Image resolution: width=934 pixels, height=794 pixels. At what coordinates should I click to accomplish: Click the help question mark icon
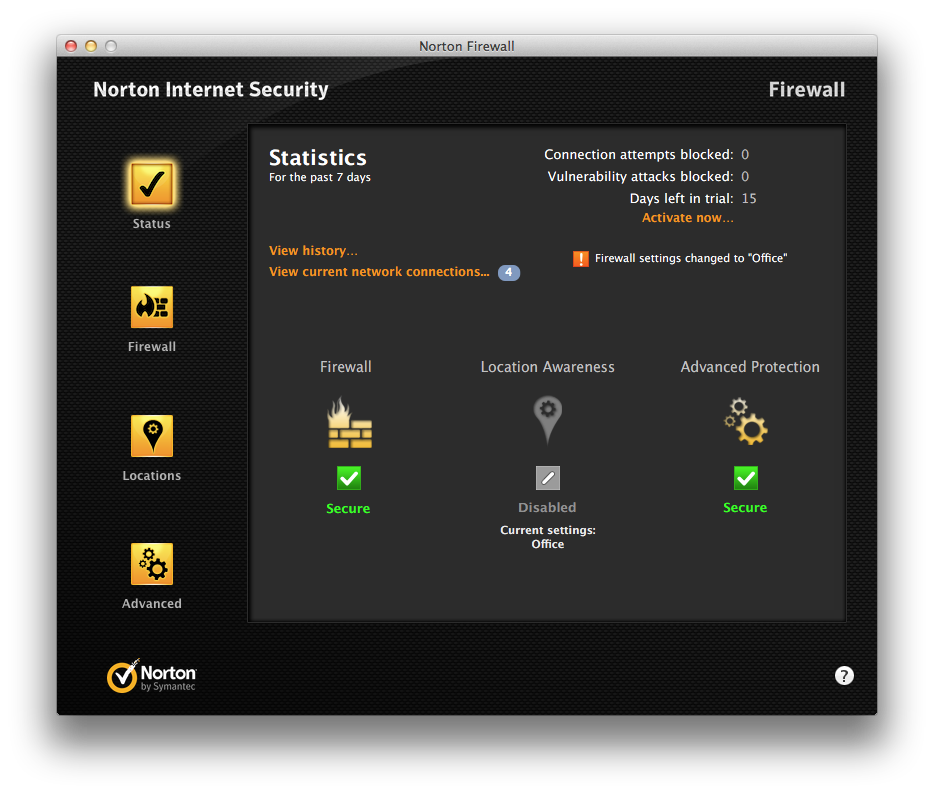tap(844, 675)
